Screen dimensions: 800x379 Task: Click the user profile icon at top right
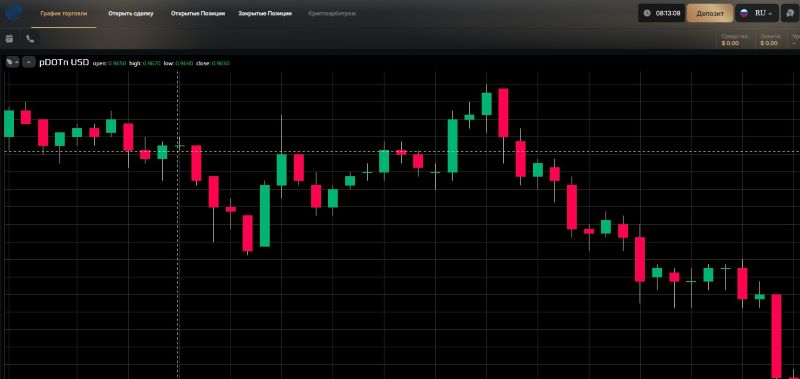pos(790,13)
